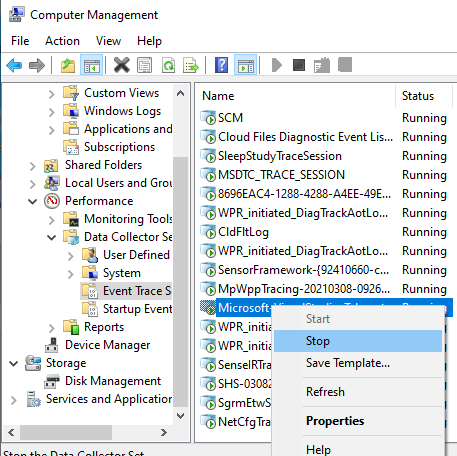Viewport: 457px width, 456px height.
Task: Click the Save Template toolbar icon
Action: [x=322, y=65]
